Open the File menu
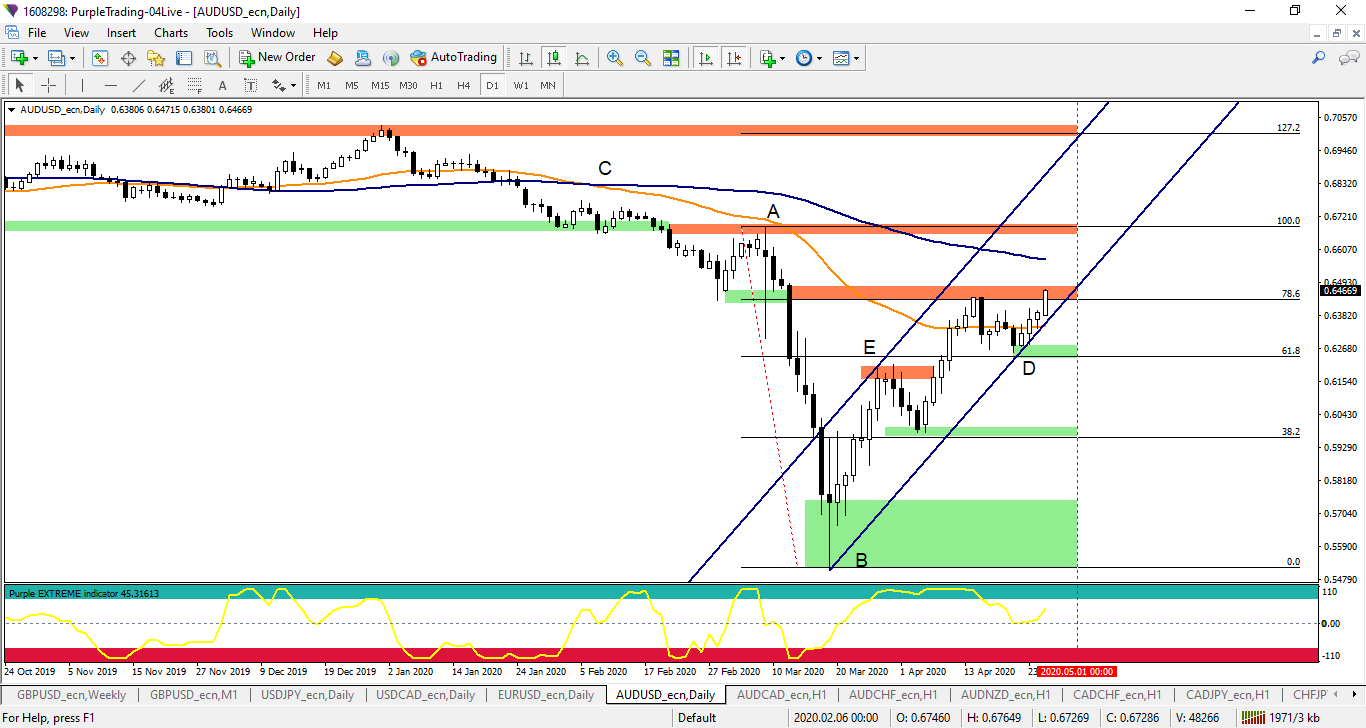This screenshot has width=1366, height=728. 37,33
